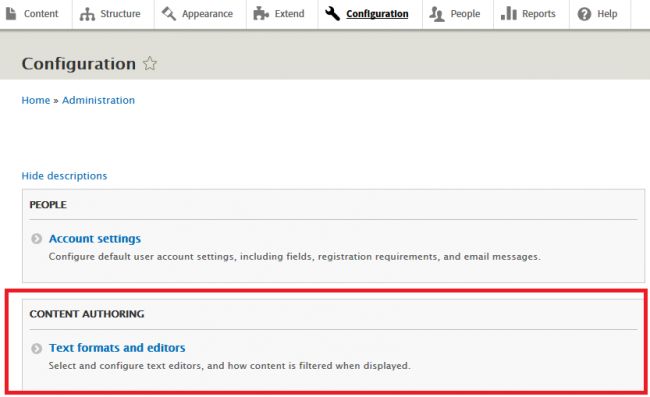650x397 pixels.
Task: Go to Home breadcrumb link
Action: [36, 100]
